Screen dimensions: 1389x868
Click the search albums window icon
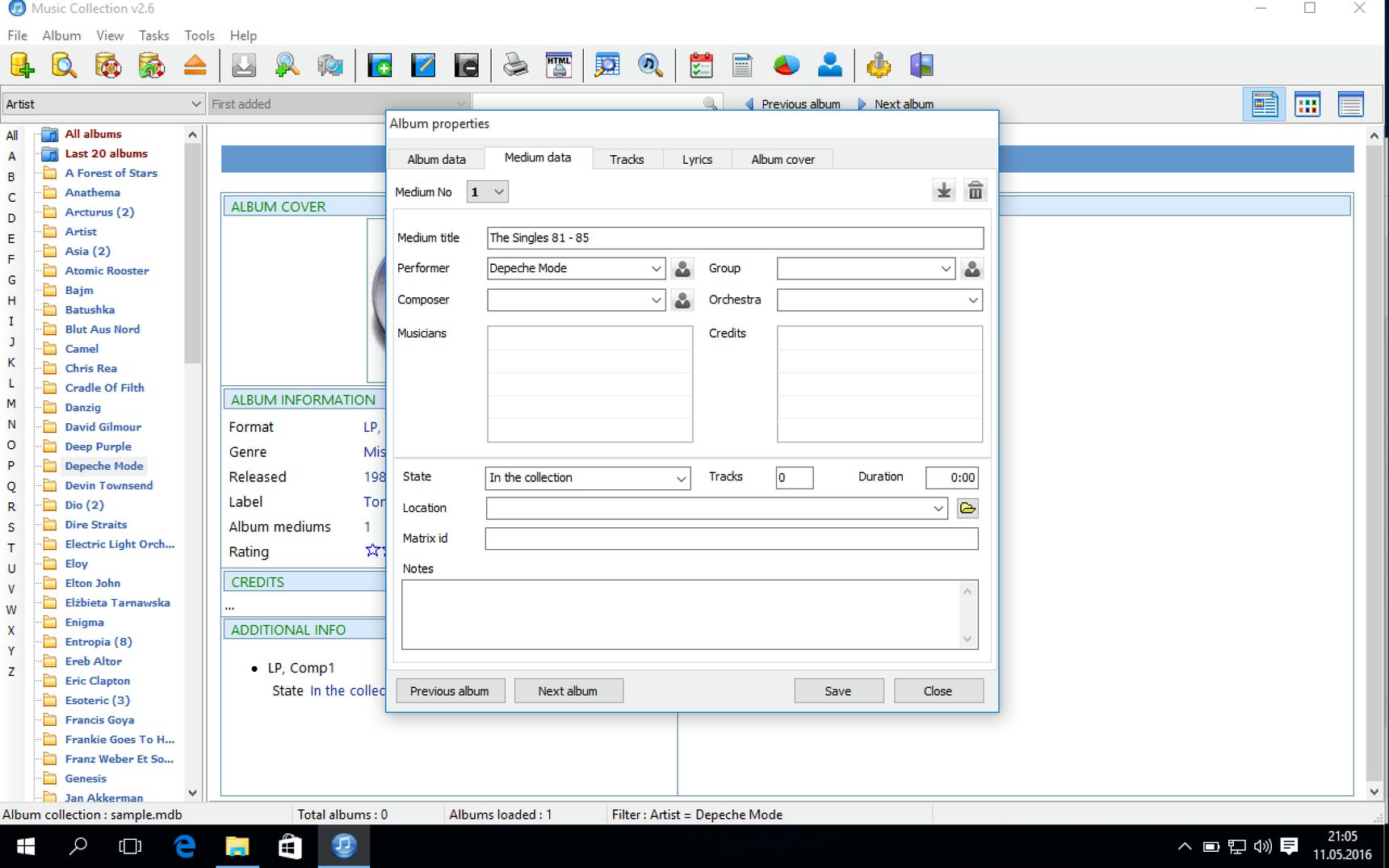[x=607, y=65]
